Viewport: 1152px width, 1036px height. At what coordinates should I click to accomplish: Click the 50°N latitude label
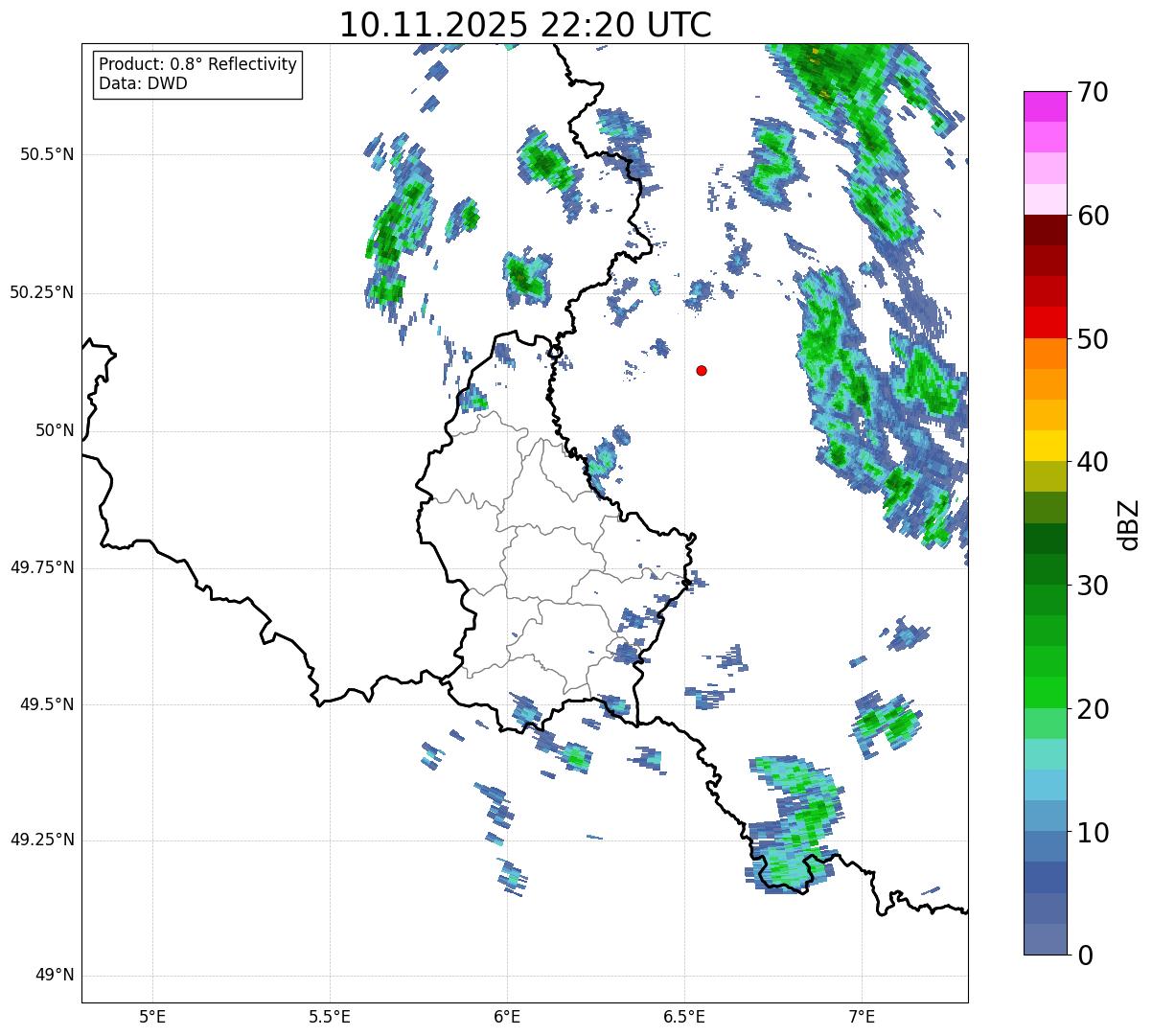55,430
